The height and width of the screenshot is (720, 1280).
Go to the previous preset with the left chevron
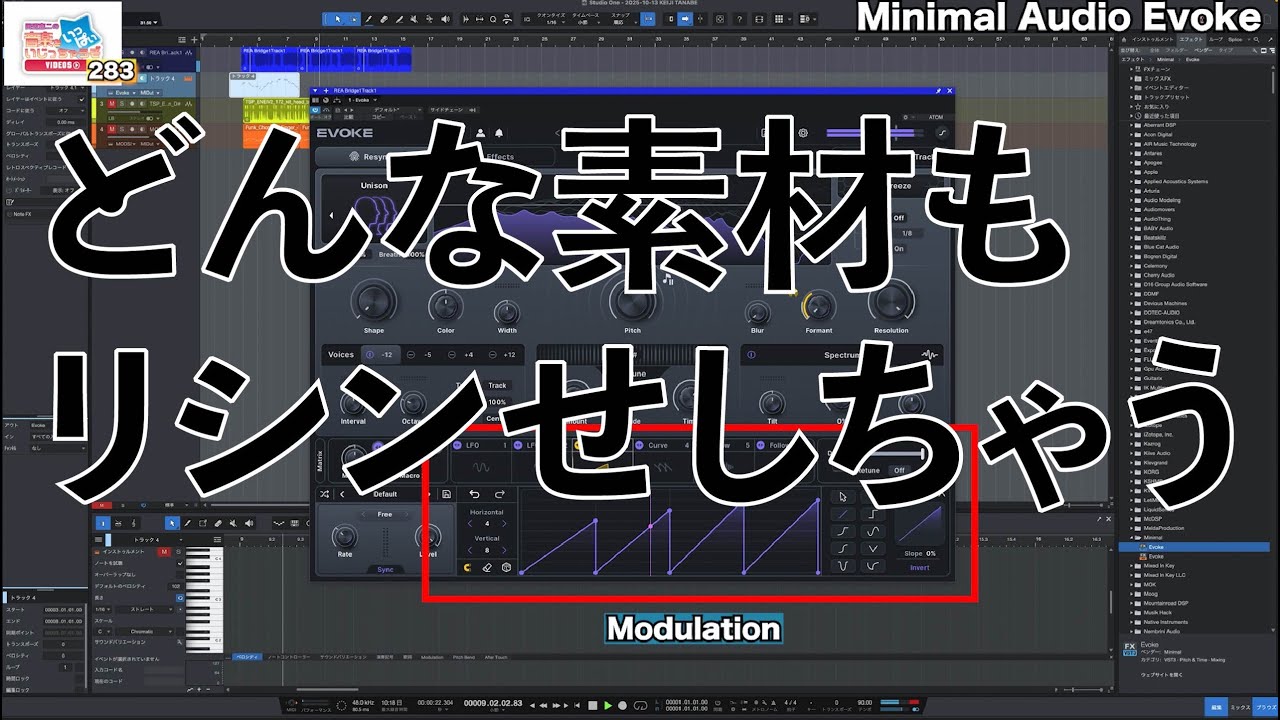343,494
